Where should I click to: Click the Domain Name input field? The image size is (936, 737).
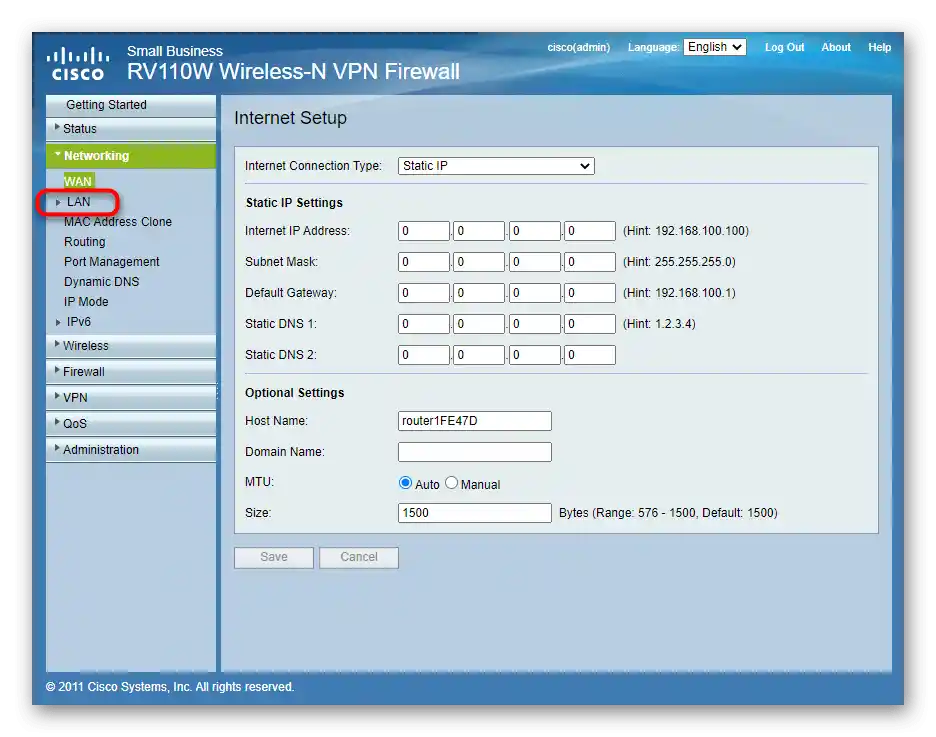pyautogui.click(x=475, y=452)
